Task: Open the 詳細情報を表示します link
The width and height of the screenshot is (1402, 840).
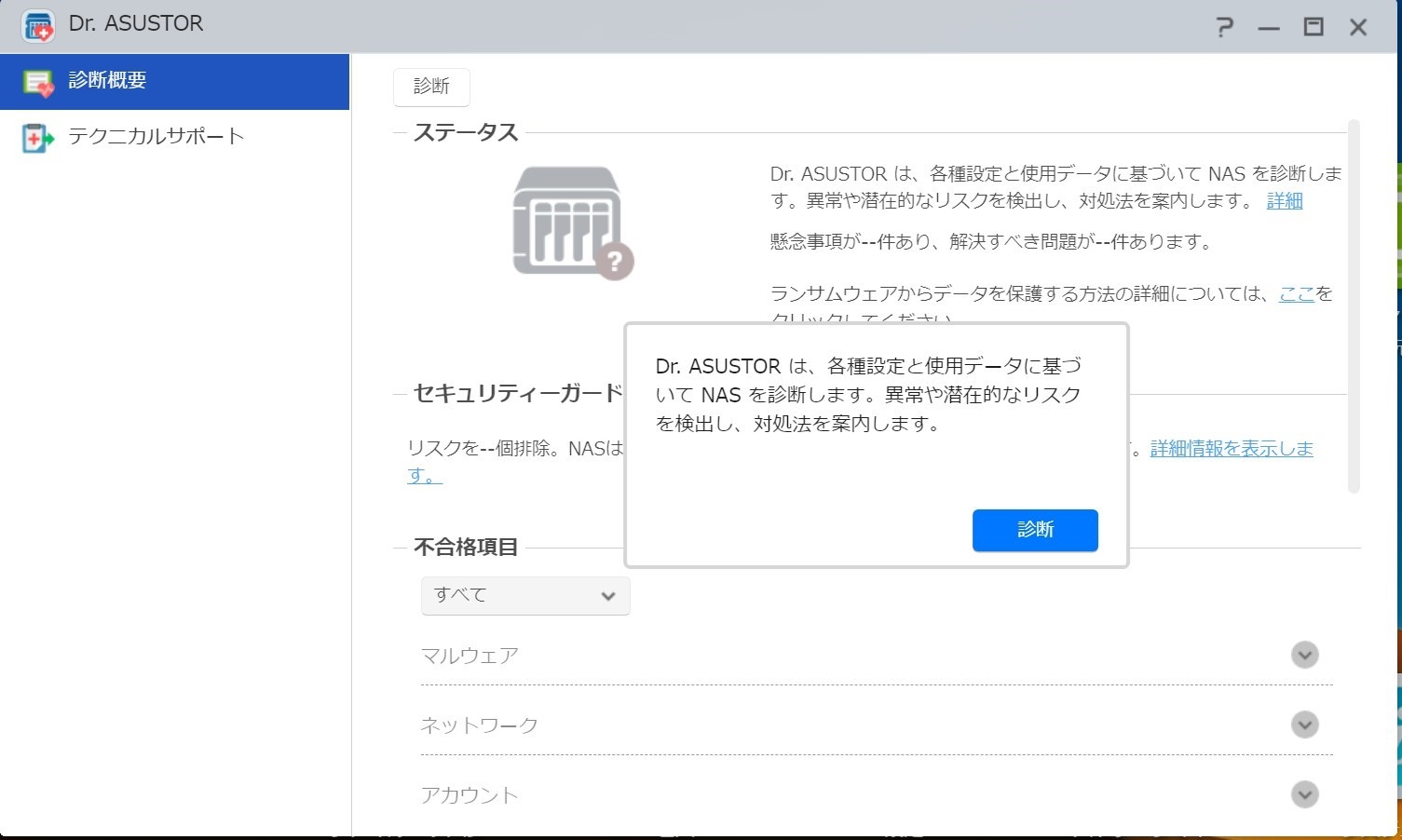Action: [x=1231, y=449]
